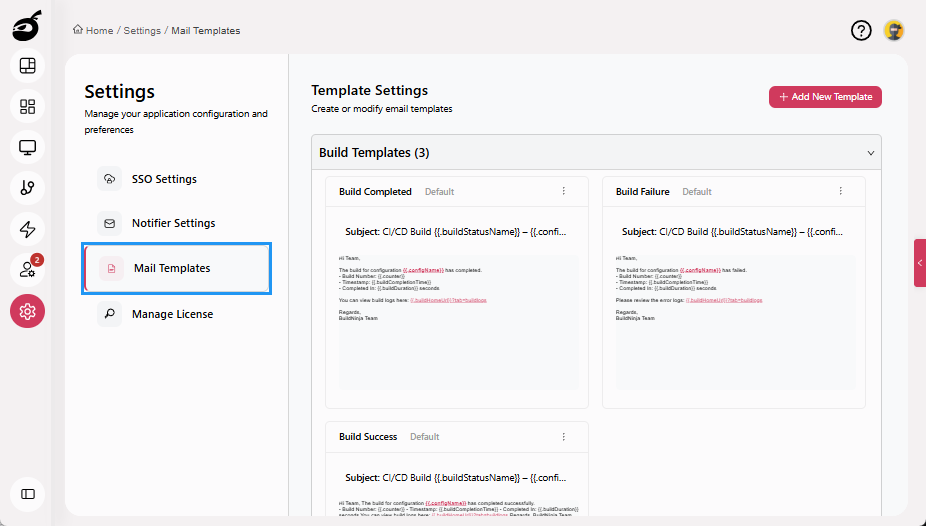Click the Manage License key icon
Image resolution: width=926 pixels, height=526 pixels.
click(x=109, y=314)
